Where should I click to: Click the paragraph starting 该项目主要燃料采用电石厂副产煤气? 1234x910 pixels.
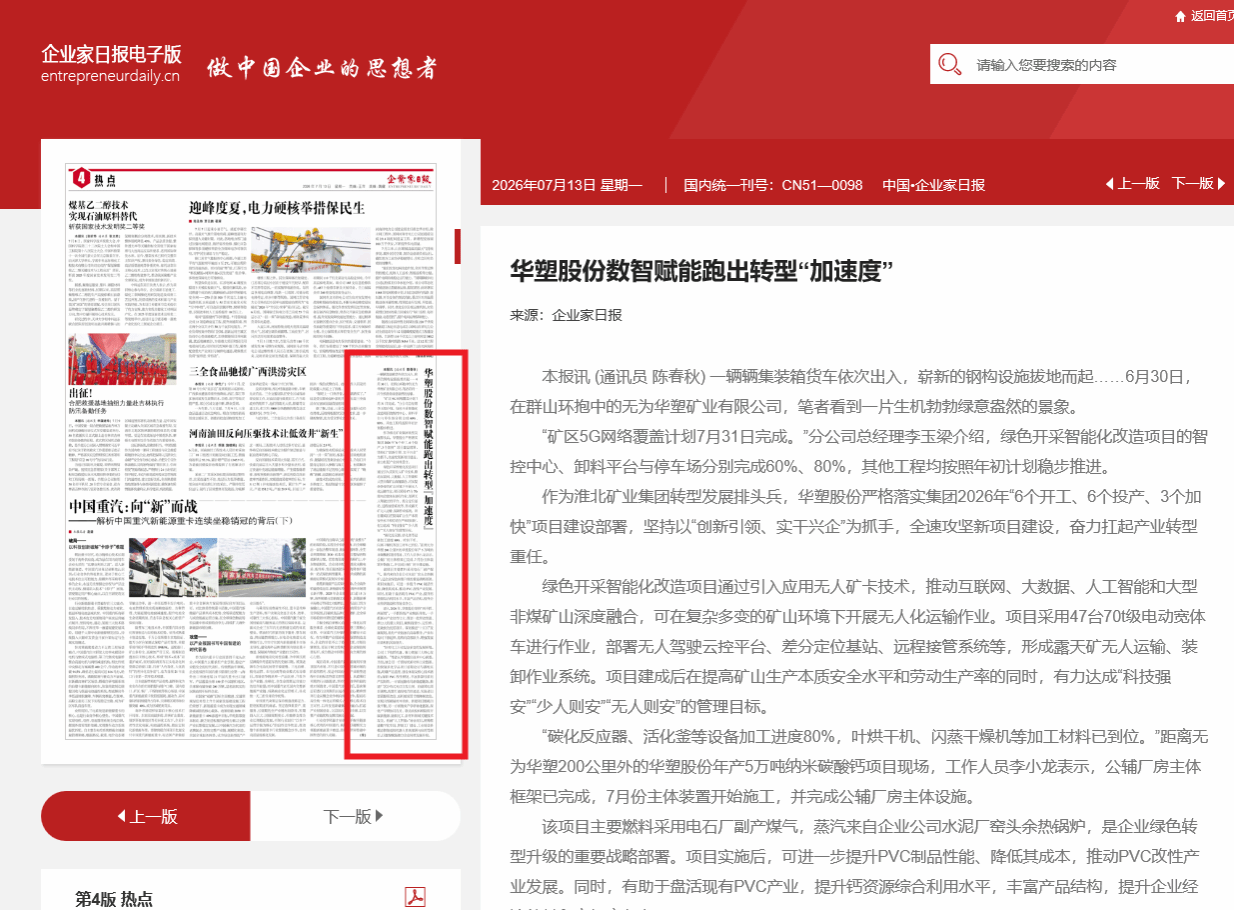[855, 862]
